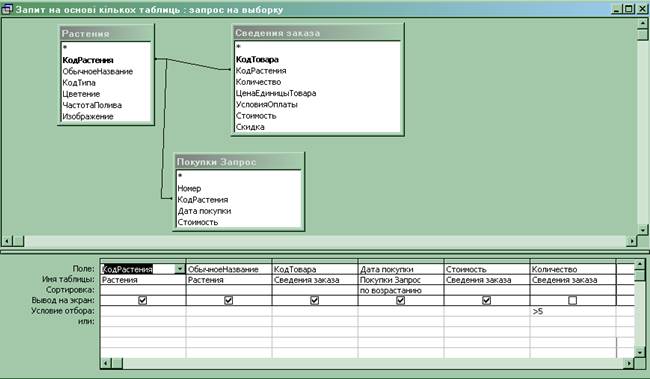
Task: Select Скидка in Сведения заказа table
Action: click(250, 127)
